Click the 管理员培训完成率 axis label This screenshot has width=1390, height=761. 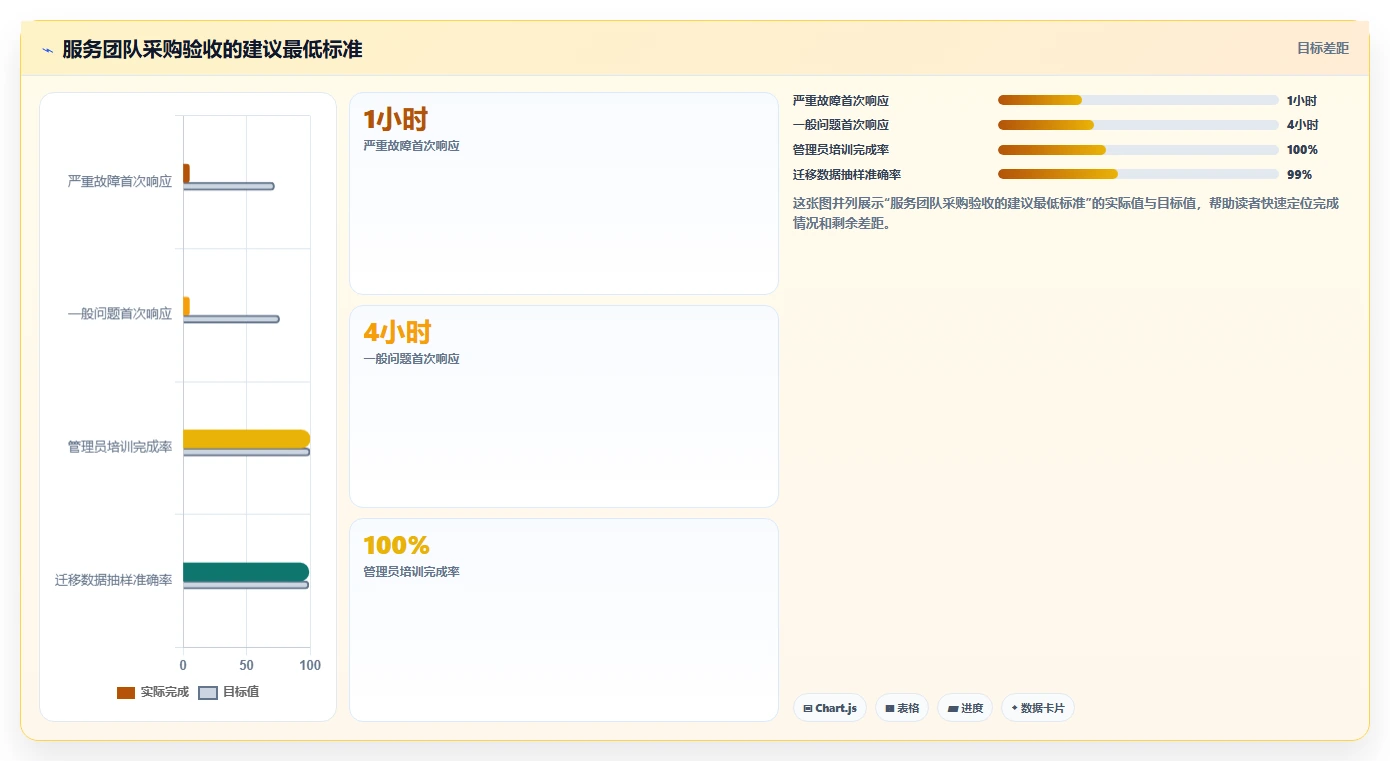tap(120, 447)
